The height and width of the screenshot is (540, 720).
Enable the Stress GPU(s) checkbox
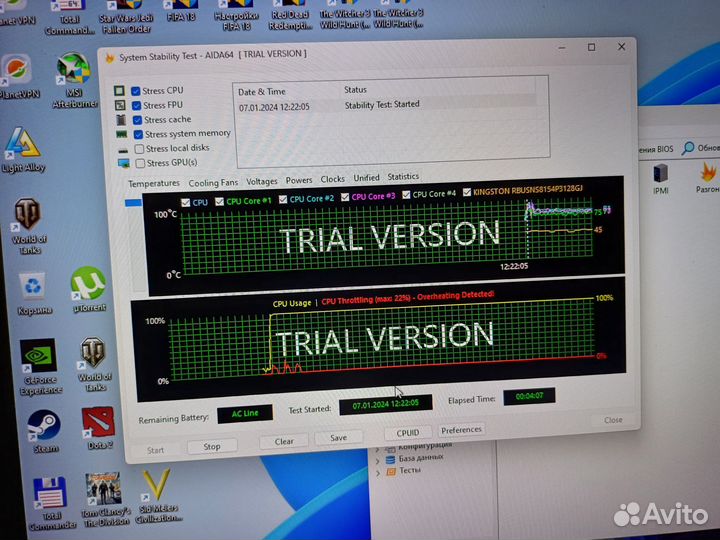[140, 163]
